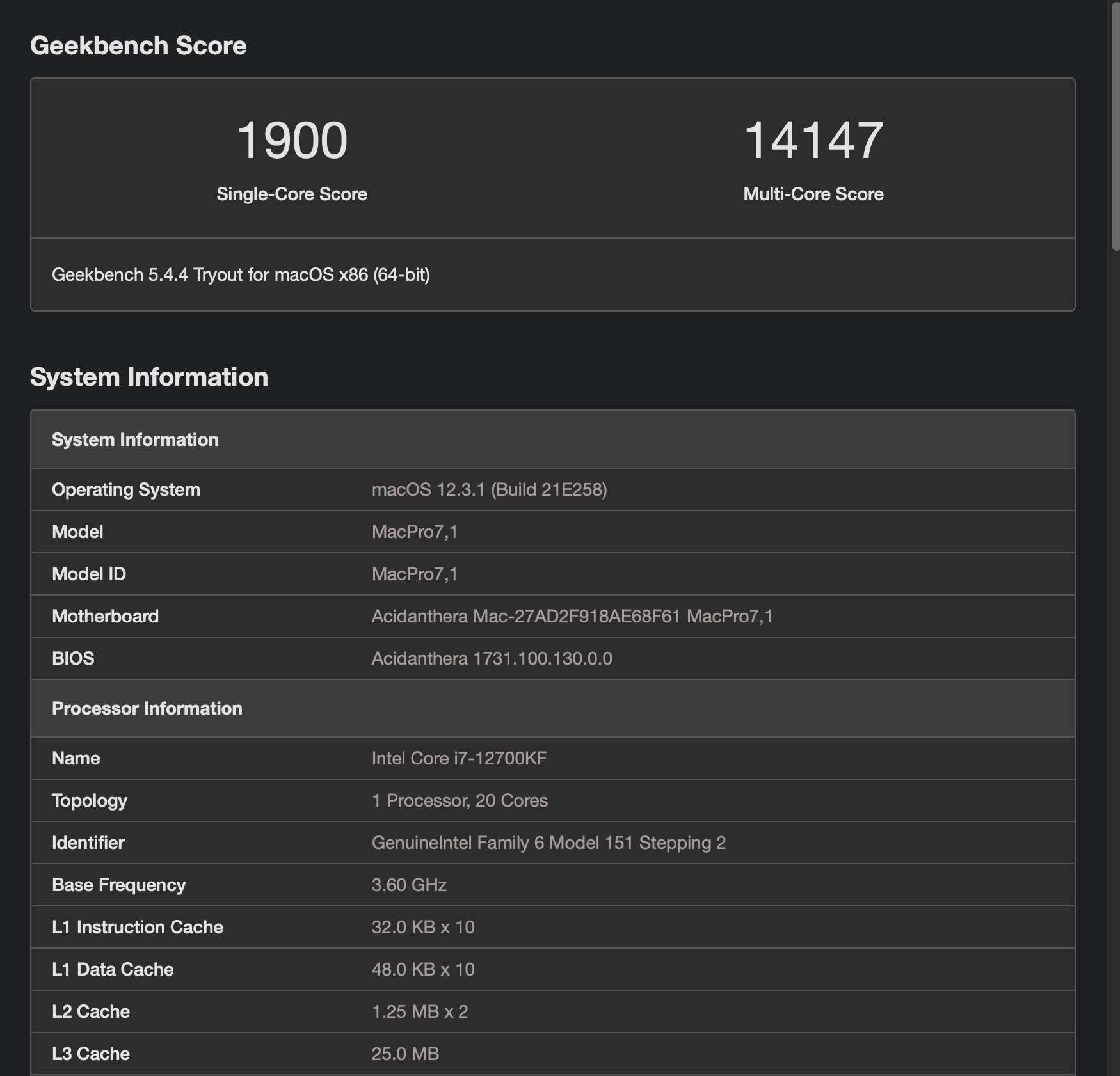
Task: Select the 3.60 GHz value
Action: (410, 885)
